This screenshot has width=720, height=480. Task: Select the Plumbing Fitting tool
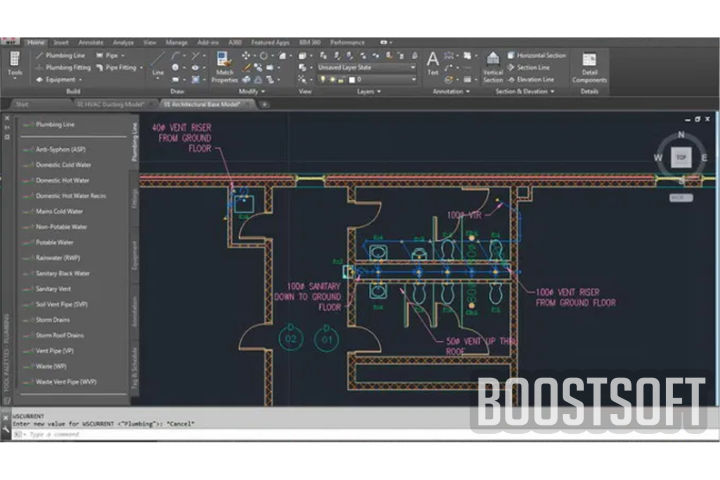pyautogui.click(x=68, y=67)
